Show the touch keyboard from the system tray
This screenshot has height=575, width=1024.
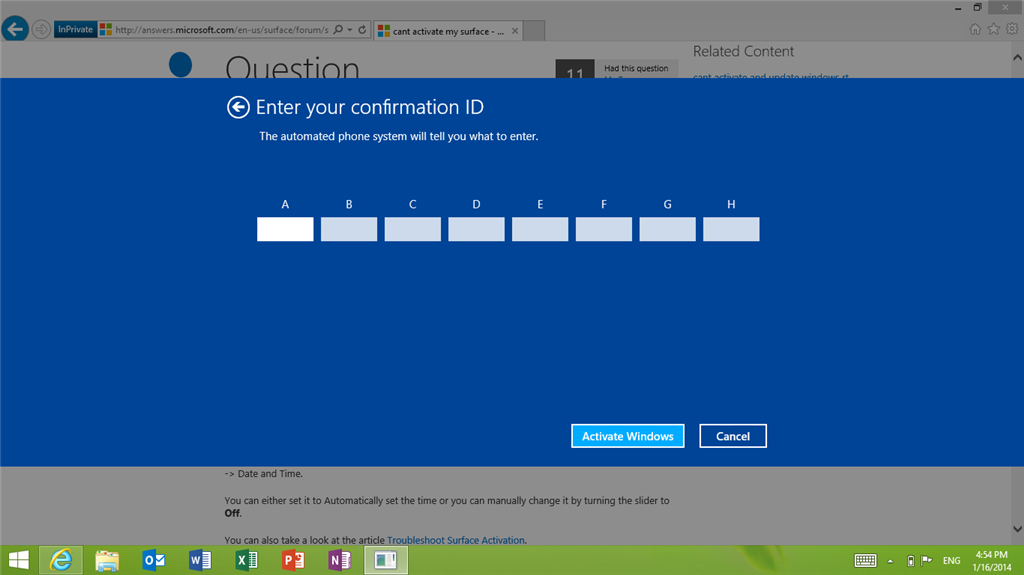[865, 561]
